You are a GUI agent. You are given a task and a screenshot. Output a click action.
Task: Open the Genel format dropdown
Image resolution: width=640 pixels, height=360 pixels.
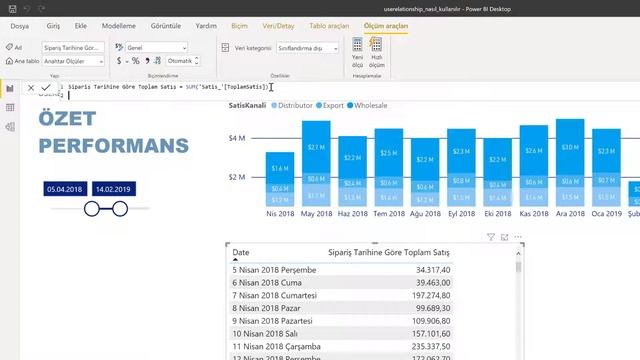pyautogui.click(x=156, y=48)
